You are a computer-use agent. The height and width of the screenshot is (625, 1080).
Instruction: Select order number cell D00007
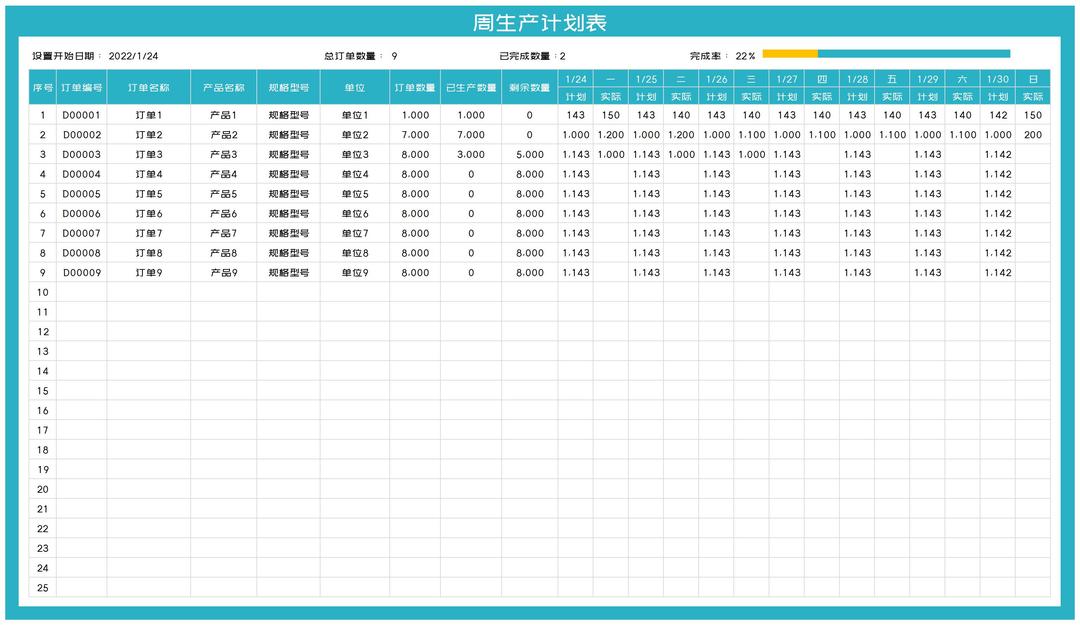coord(82,233)
